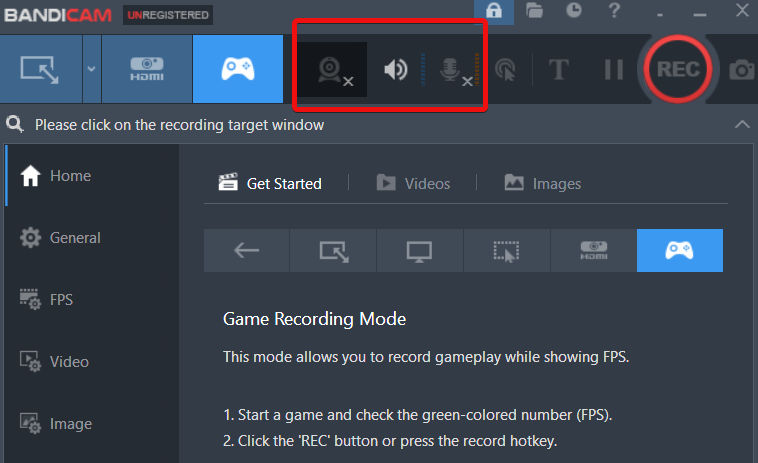Click the pause recording button
The width and height of the screenshot is (758, 463).
[613, 70]
